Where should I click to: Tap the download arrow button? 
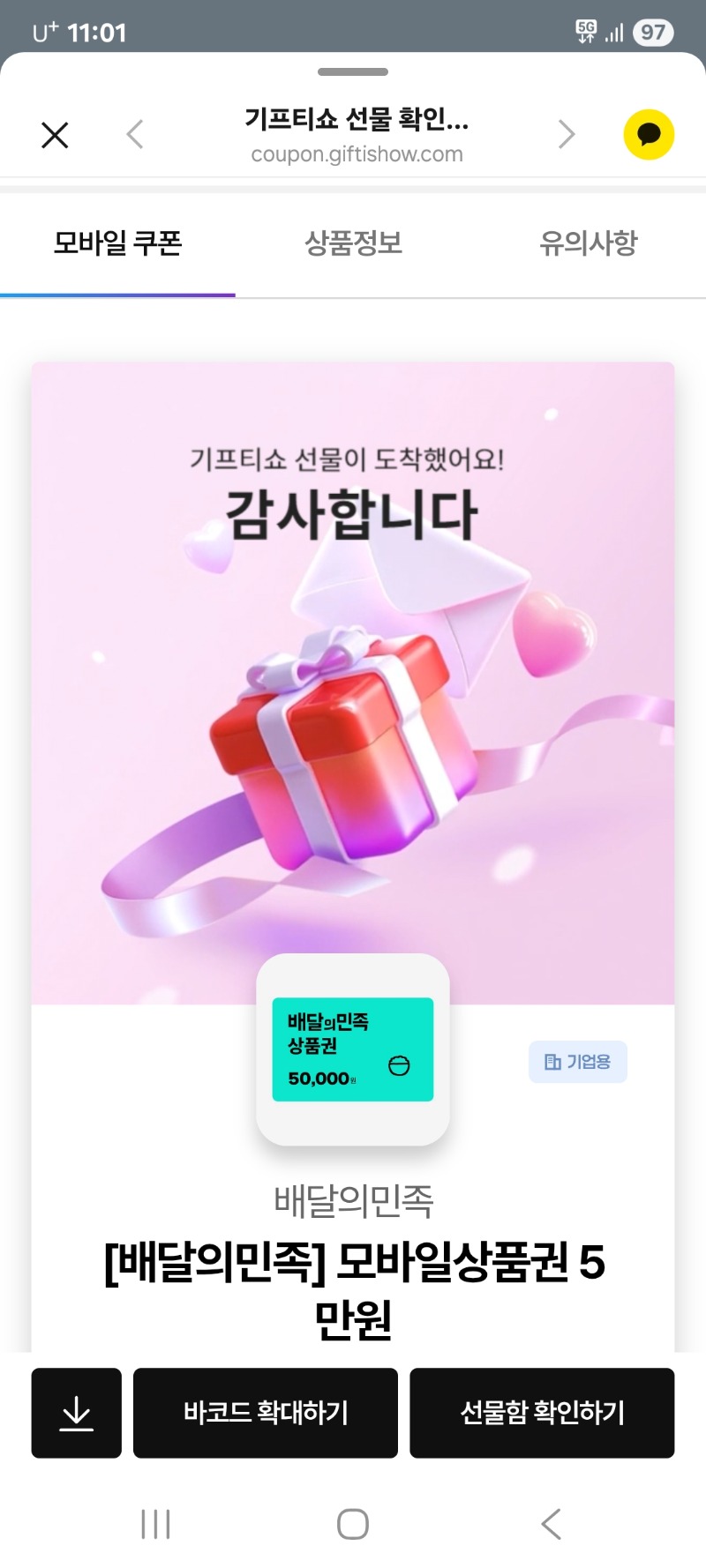coord(77,1413)
